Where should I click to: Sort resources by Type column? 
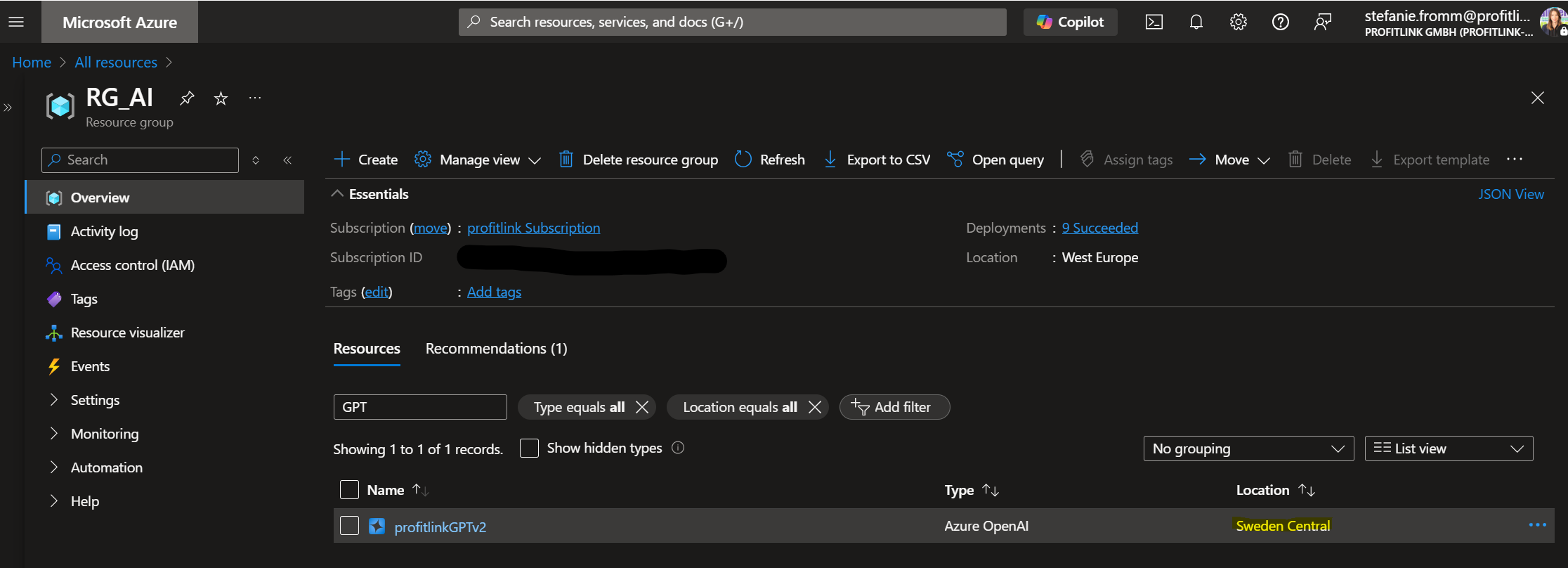click(972, 490)
